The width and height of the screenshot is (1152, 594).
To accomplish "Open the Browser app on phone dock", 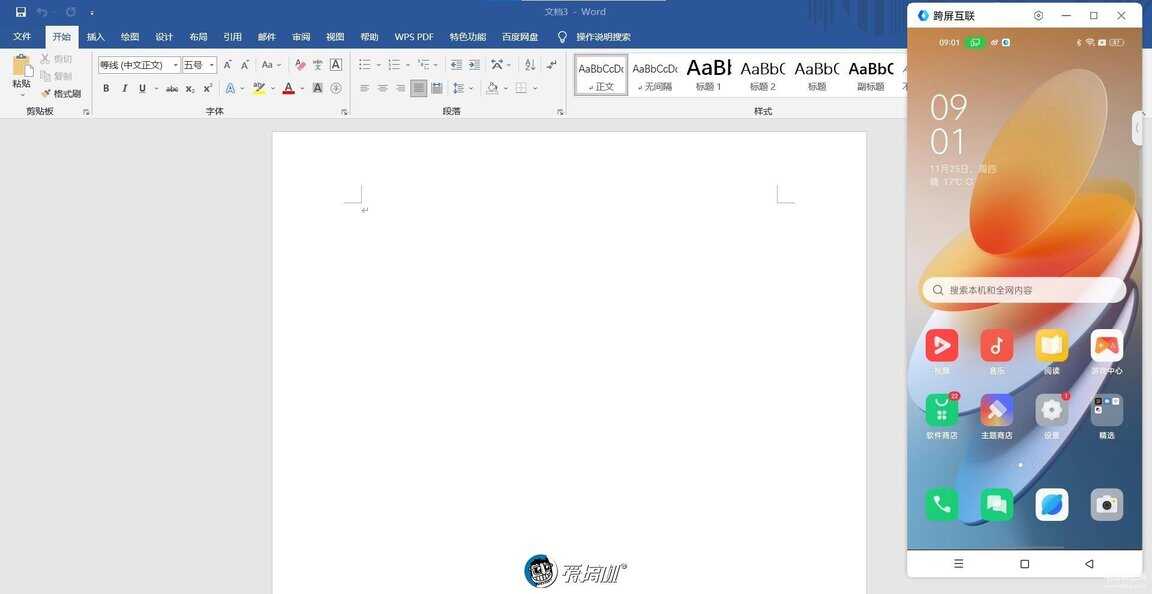I will tap(1051, 504).
